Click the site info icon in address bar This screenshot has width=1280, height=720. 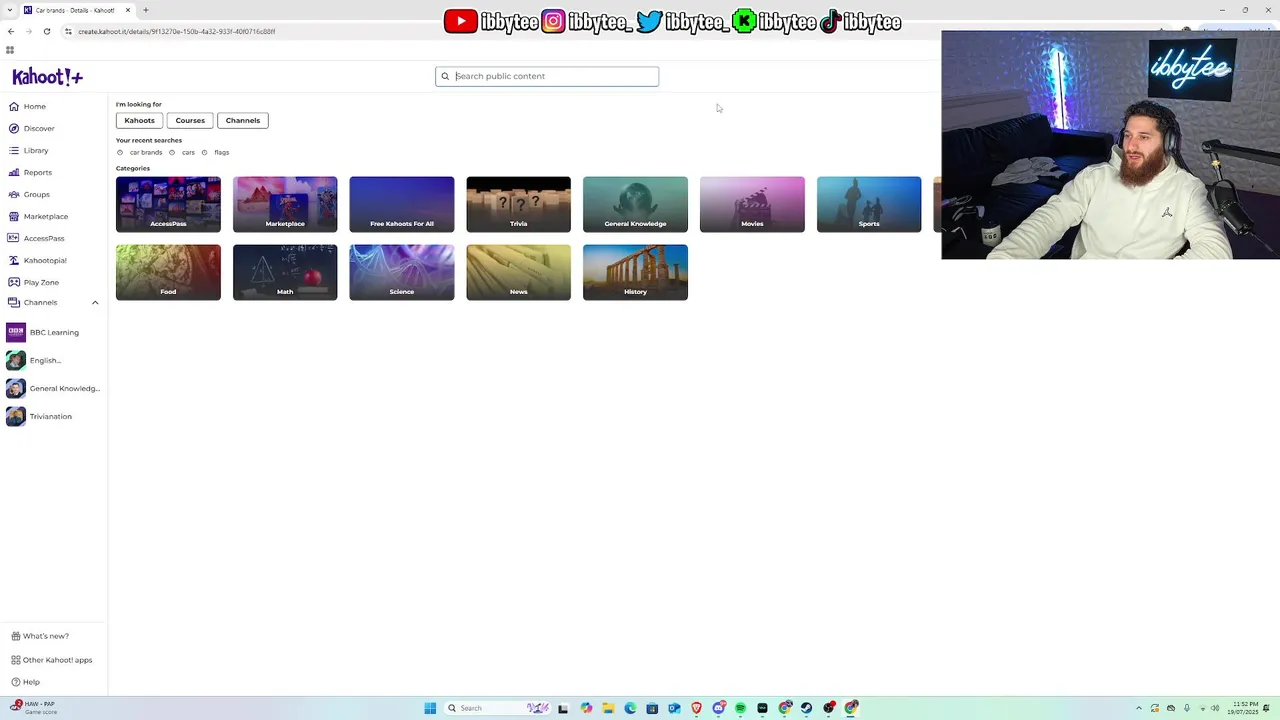(x=68, y=31)
